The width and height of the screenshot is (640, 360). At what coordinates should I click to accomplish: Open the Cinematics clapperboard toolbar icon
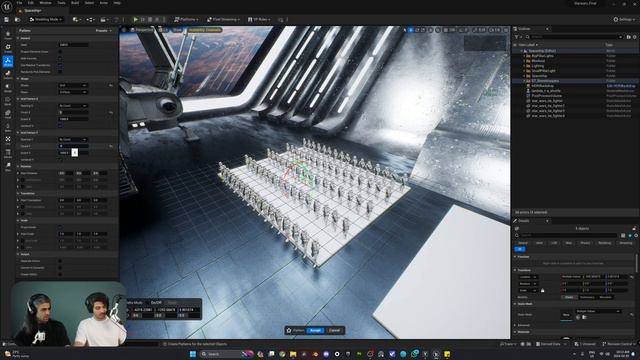tap(104, 19)
